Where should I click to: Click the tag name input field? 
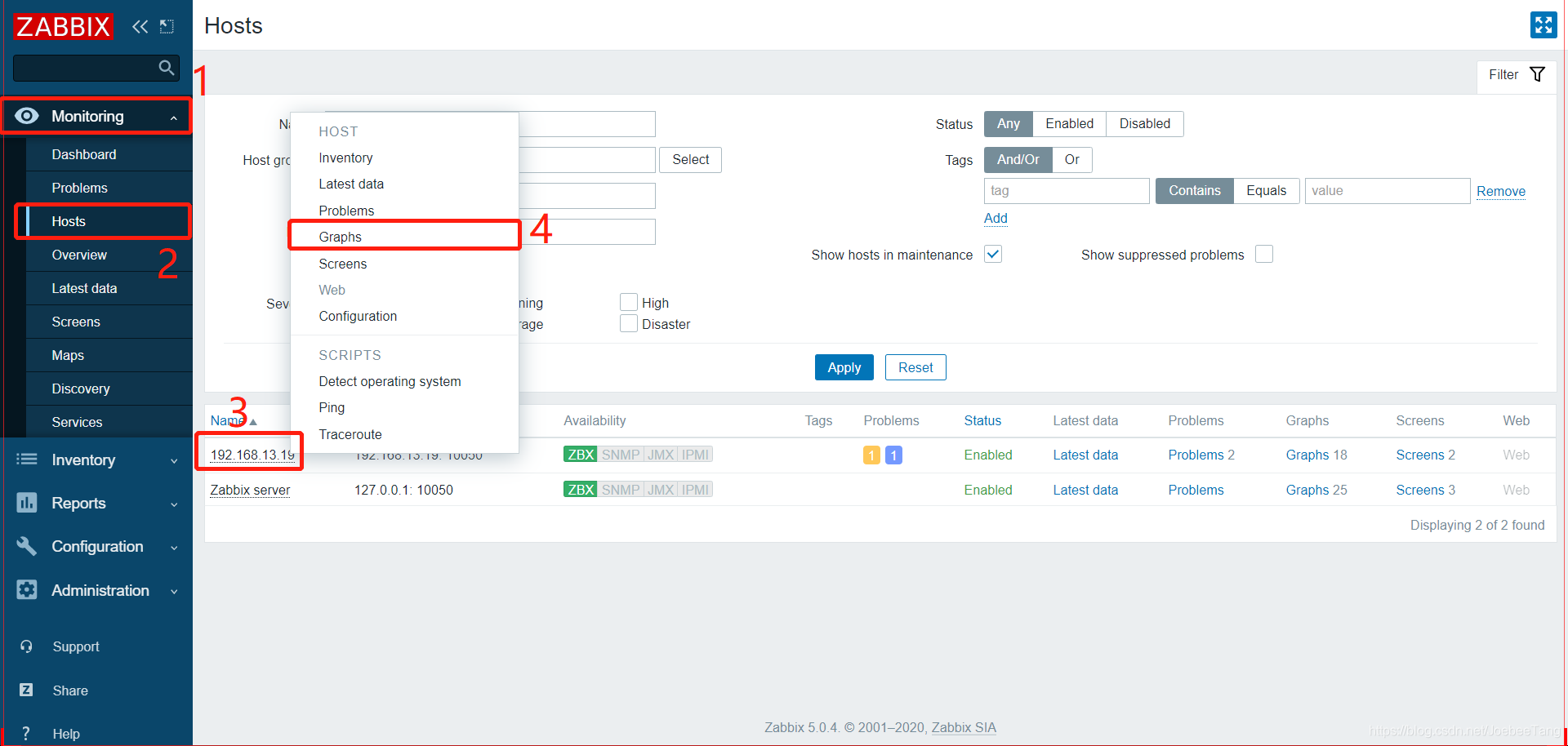(1067, 191)
